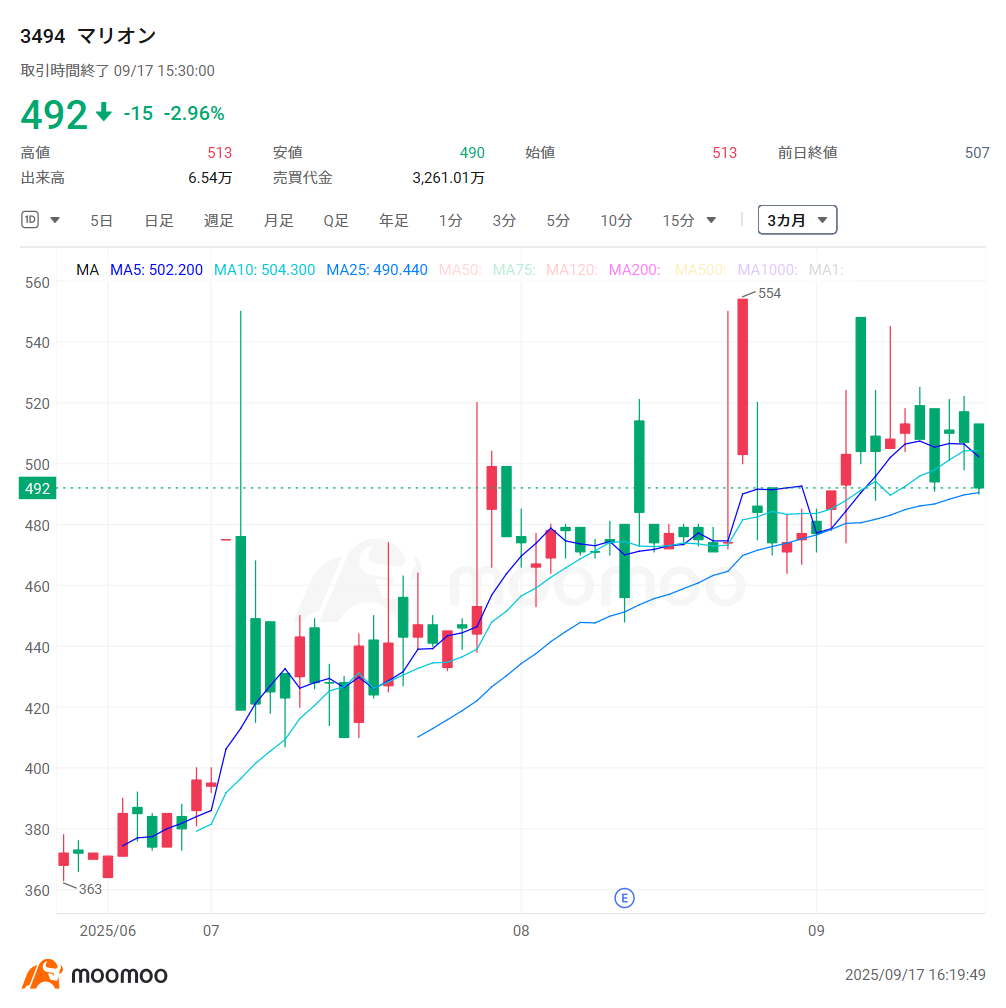Click the green down arrow price indicator
Viewport: 1006px width, 1008px height.
pos(104,113)
